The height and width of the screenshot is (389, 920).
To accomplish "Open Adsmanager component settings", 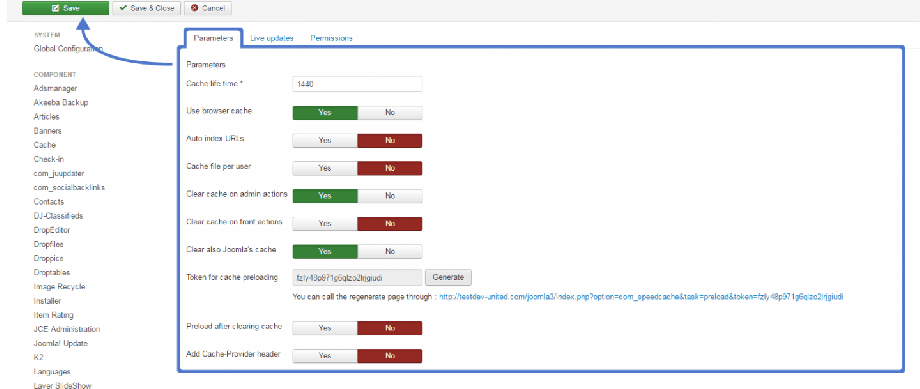I will click(x=56, y=89).
